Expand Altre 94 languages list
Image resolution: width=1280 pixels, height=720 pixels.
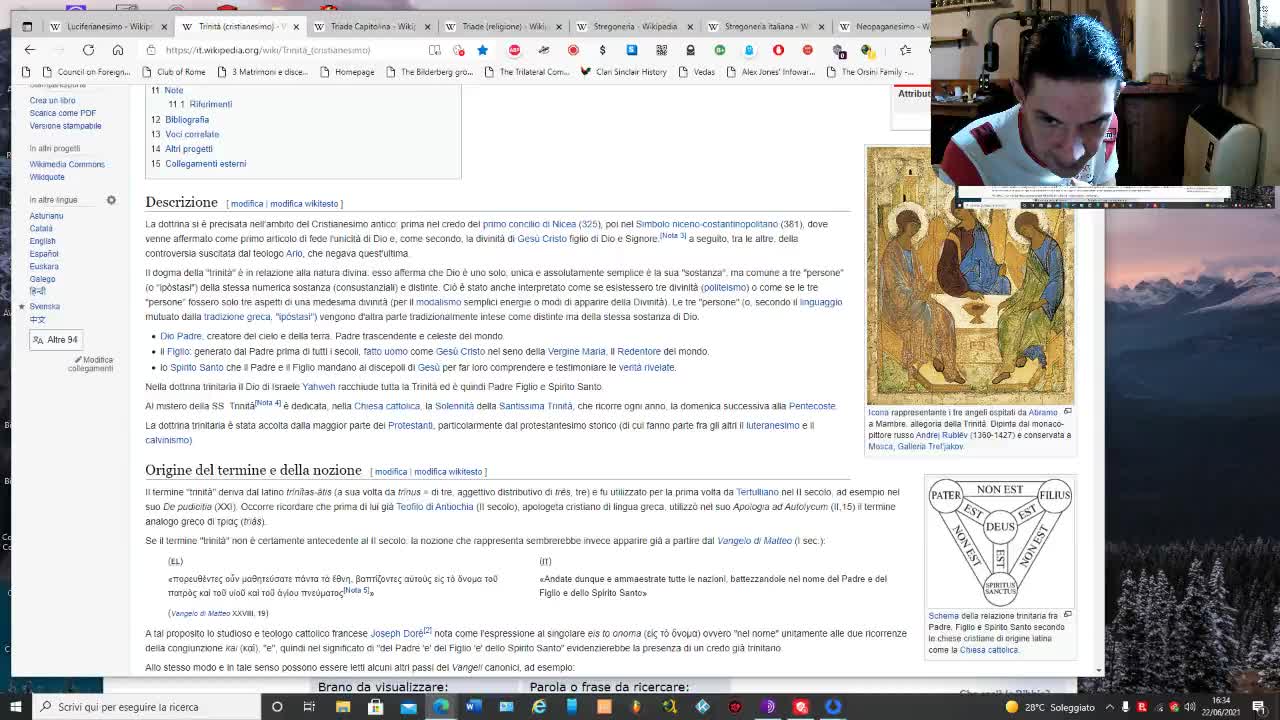pyautogui.click(x=55, y=340)
